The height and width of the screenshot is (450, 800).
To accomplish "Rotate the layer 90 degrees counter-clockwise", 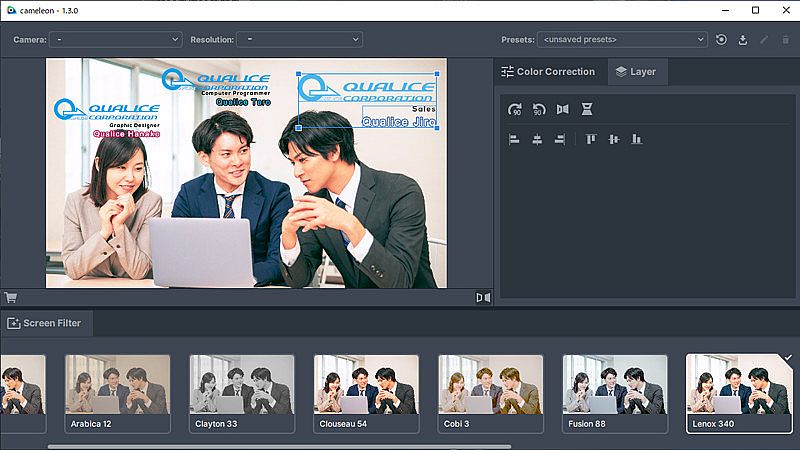I will (538, 110).
